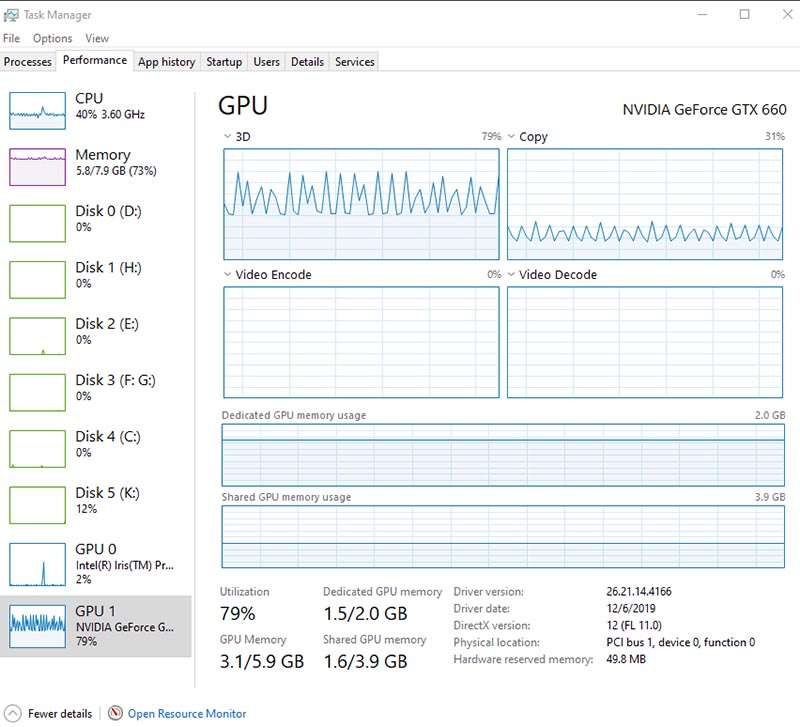This screenshot has height=727, width=800.
Task: Select the Disk 3 (F: G:) entry
Action: [x=96, y=392]
